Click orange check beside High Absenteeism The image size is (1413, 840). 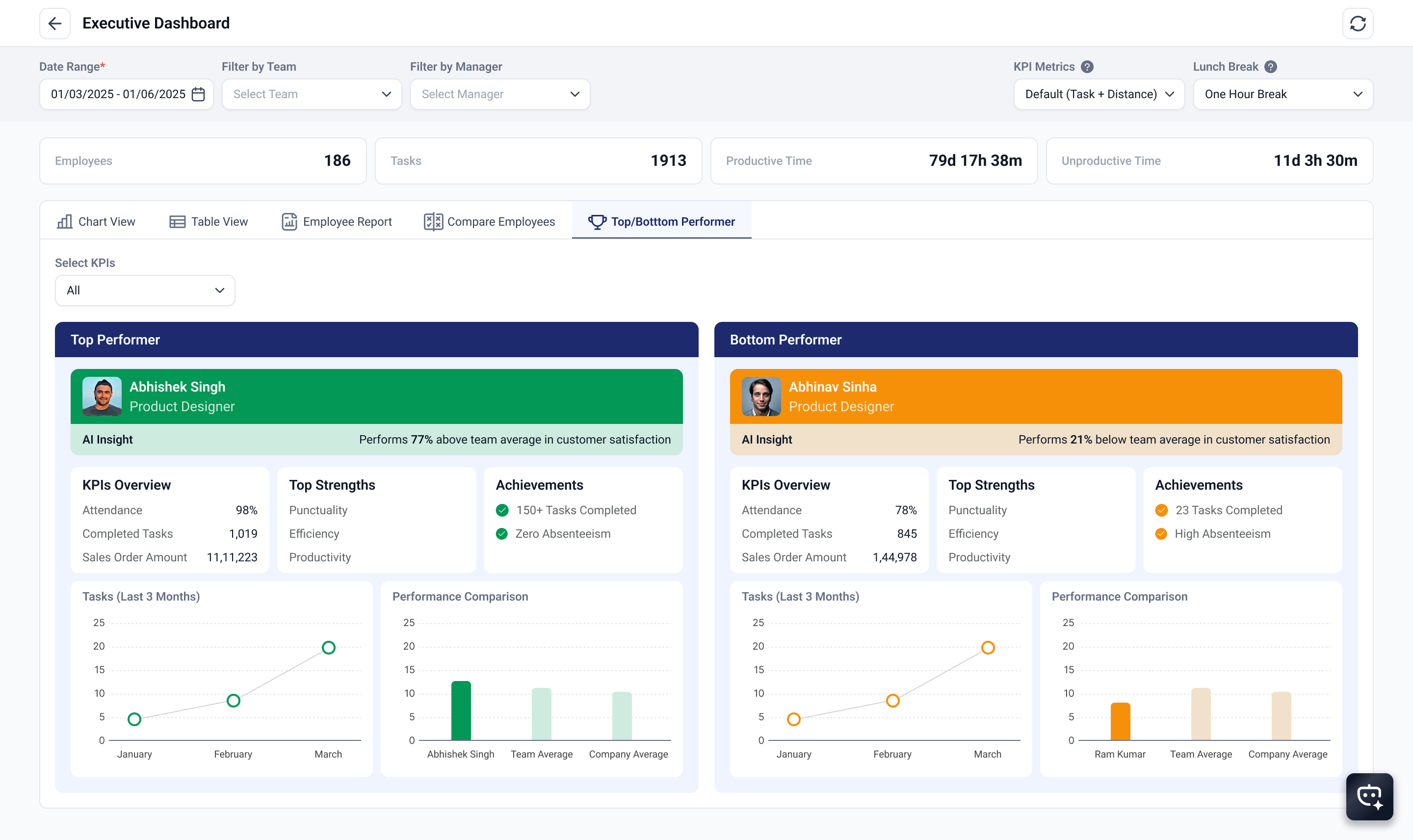1161,534
